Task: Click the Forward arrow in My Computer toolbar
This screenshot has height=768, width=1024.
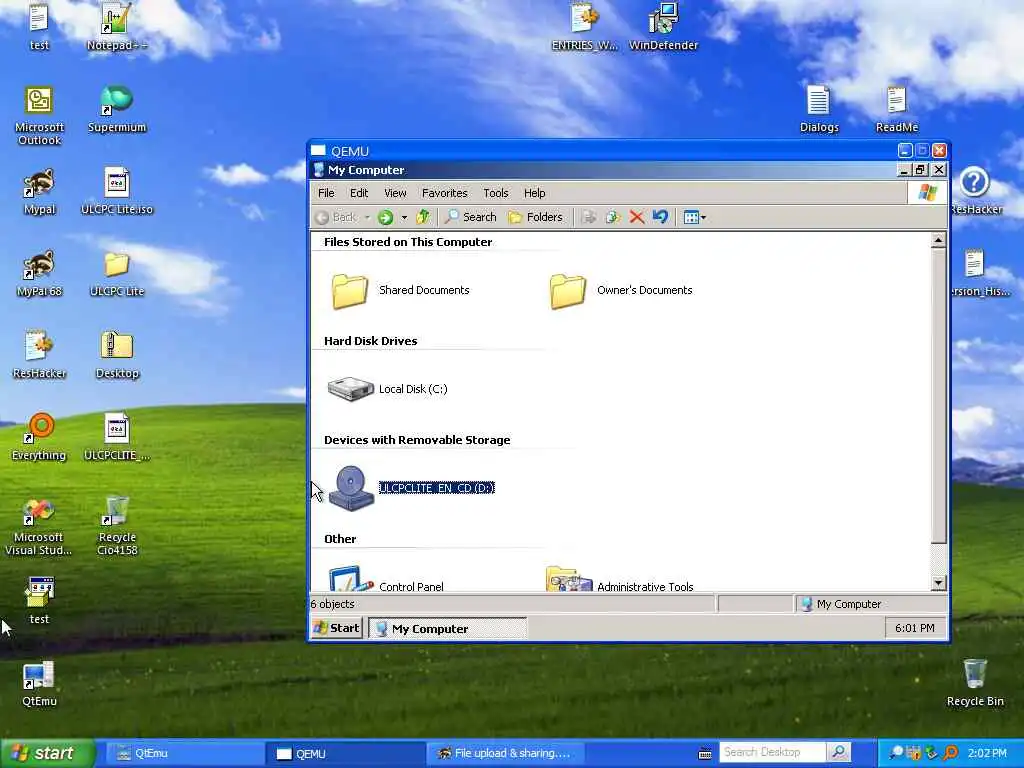Action: [x=385, y=217]
